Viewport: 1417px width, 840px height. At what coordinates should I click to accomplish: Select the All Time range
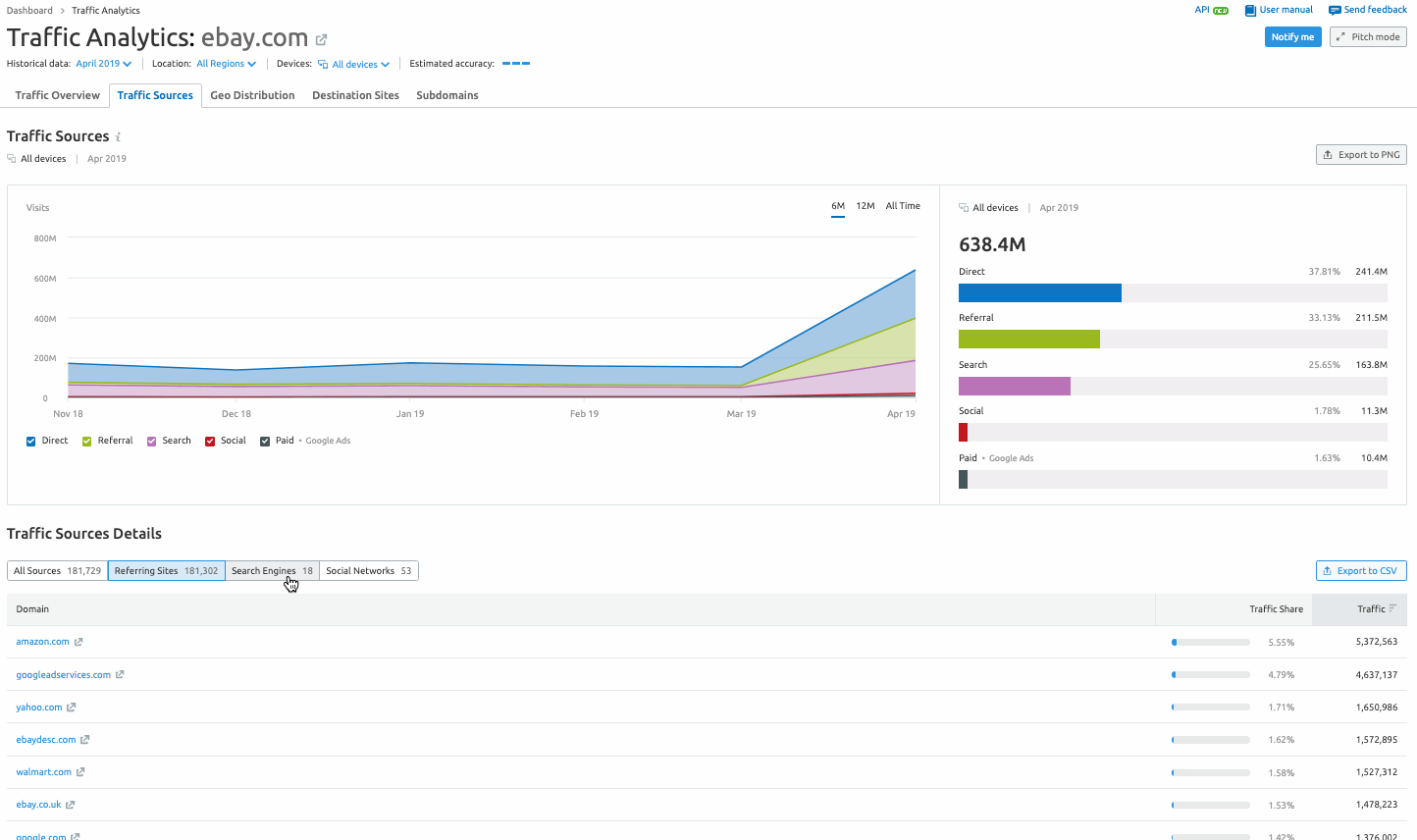pyautogui.click(x=903, y=206)
